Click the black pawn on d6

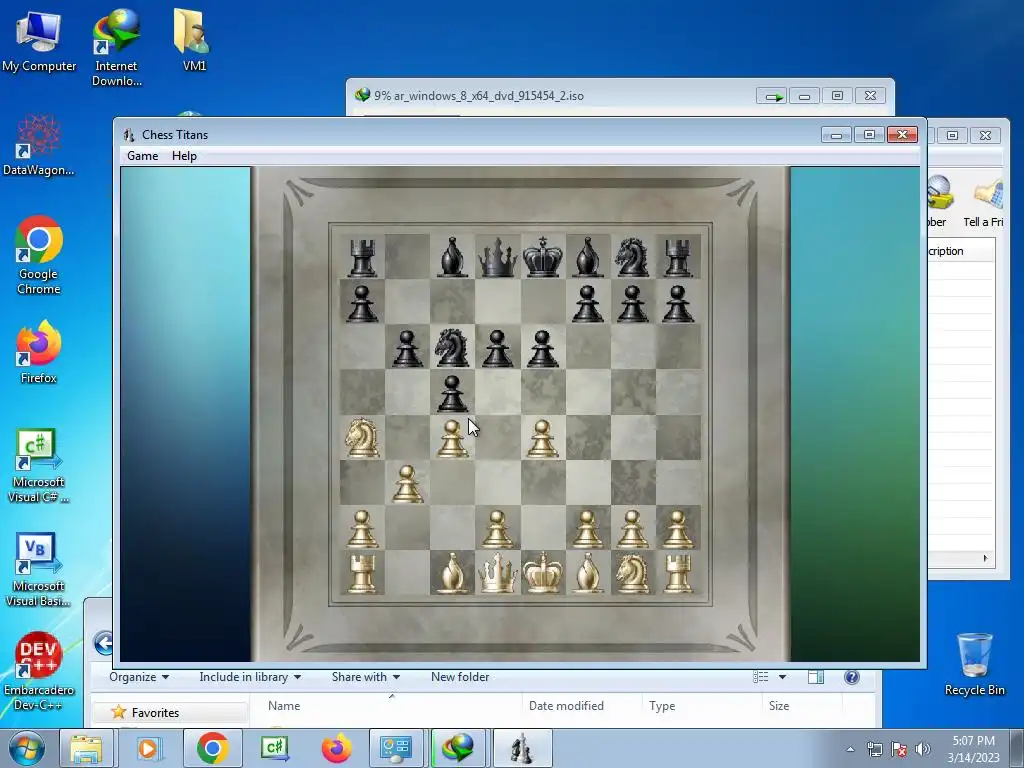[x=497, y=347]
